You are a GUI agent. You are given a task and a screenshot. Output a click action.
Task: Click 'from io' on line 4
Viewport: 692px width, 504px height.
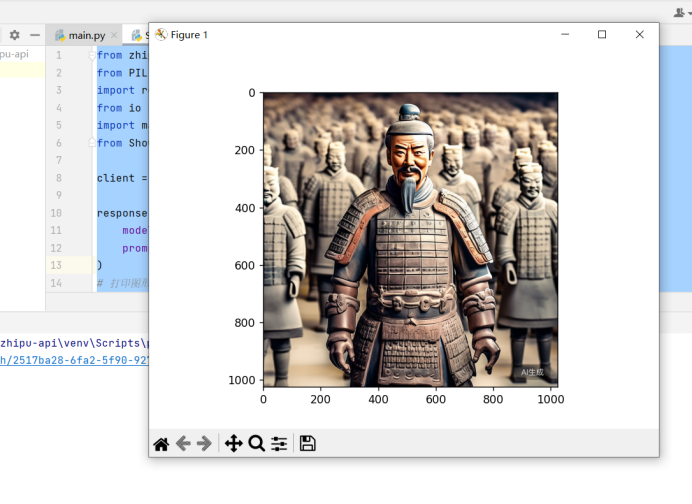pyautogui.click(x=119, y=108)
